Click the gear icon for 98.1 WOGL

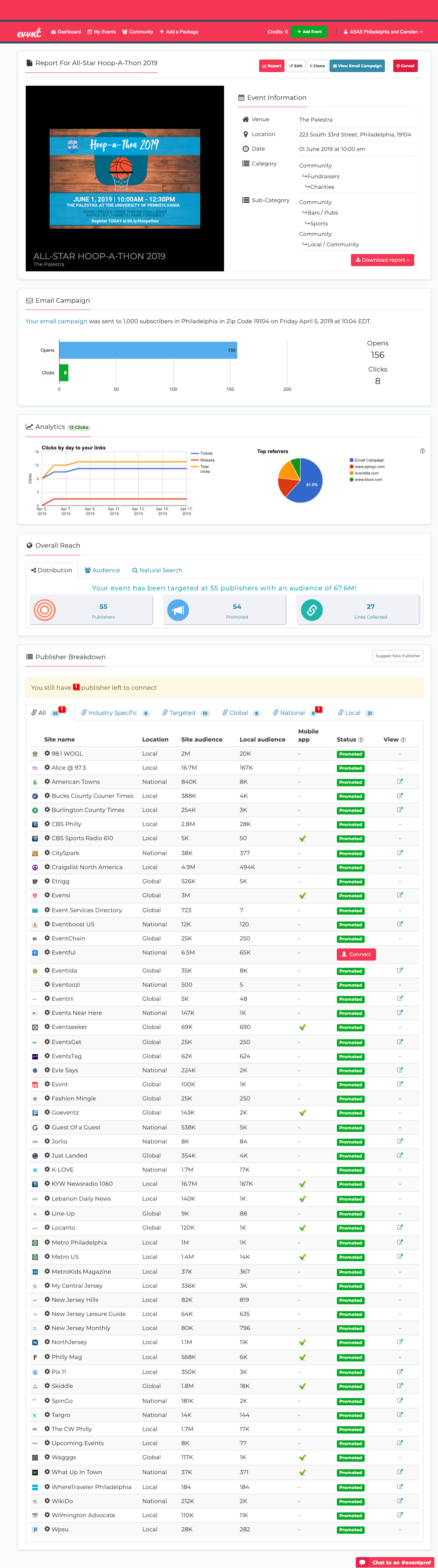pyautogui.click(x=47, y=754)
